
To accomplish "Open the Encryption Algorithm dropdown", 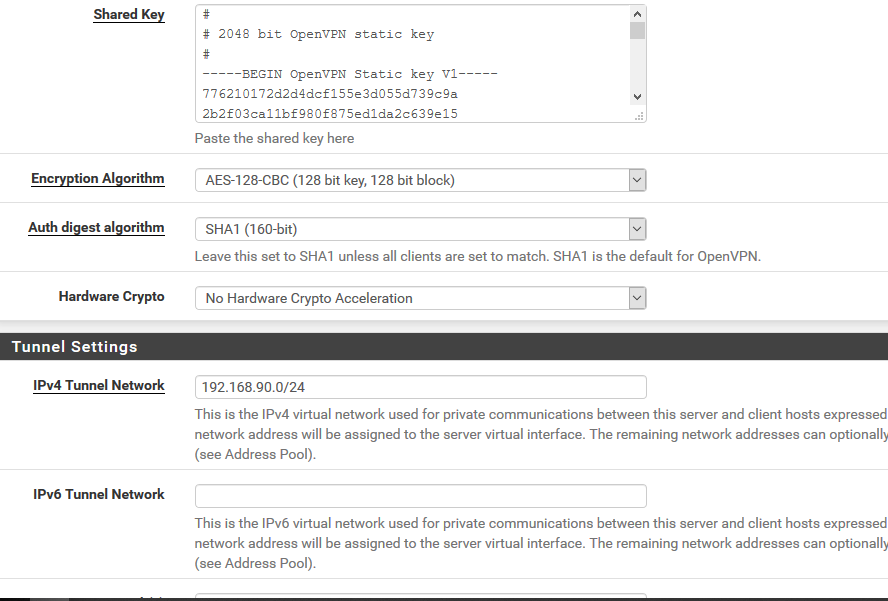I will pyautogui.click(x=420, y=180).
